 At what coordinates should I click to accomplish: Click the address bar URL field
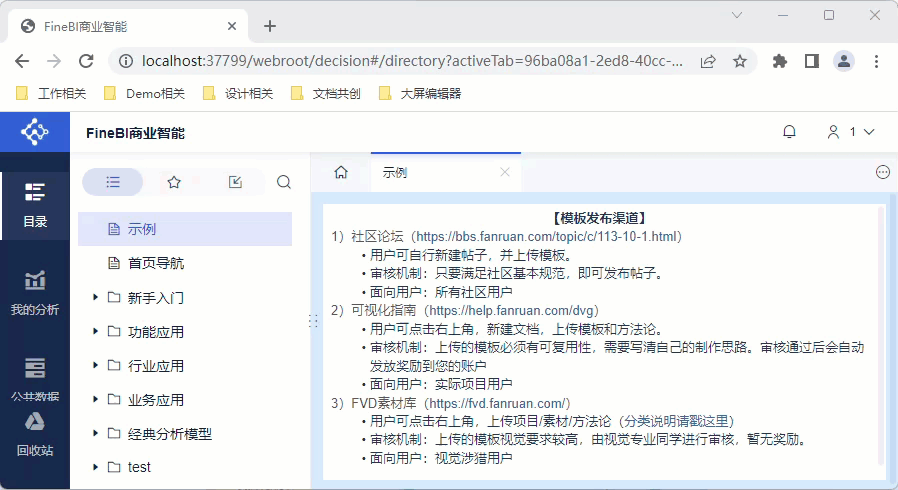(412, 61)
